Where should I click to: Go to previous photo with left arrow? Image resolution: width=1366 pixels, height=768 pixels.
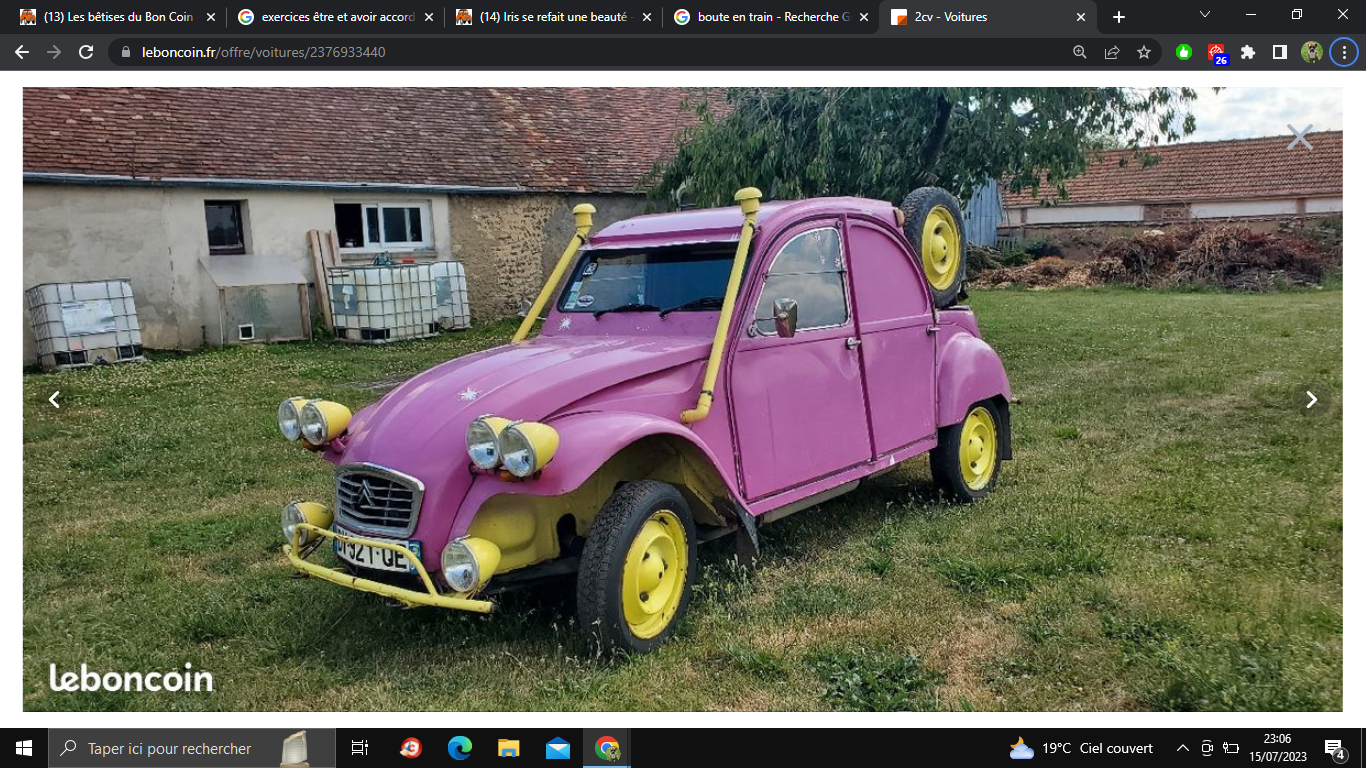pyautogui.click(x=55, y=400)
